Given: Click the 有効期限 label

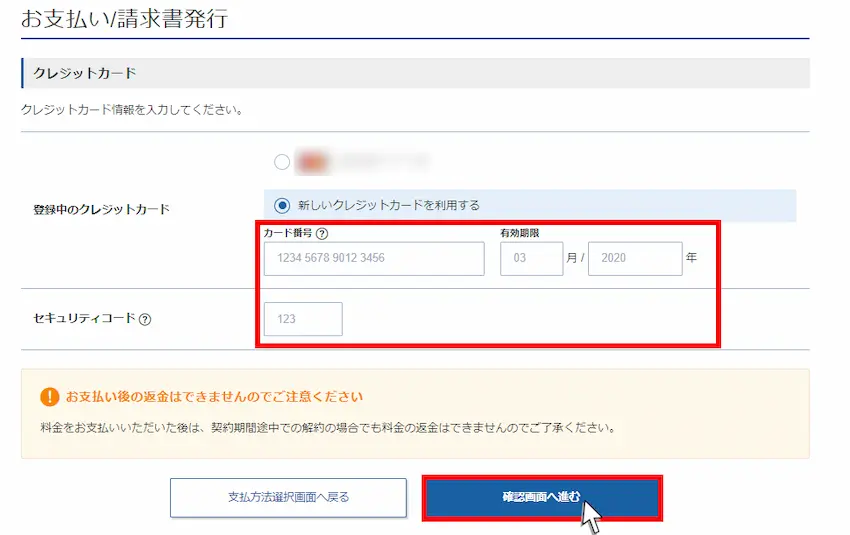Looking at the screenshot, I should tap(519, 233).
